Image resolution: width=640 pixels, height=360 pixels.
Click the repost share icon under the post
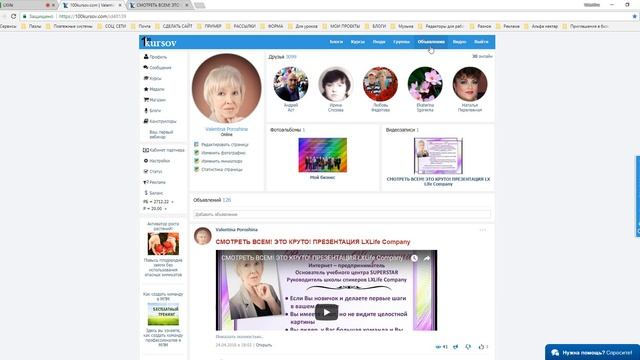[x=456, y=347]
